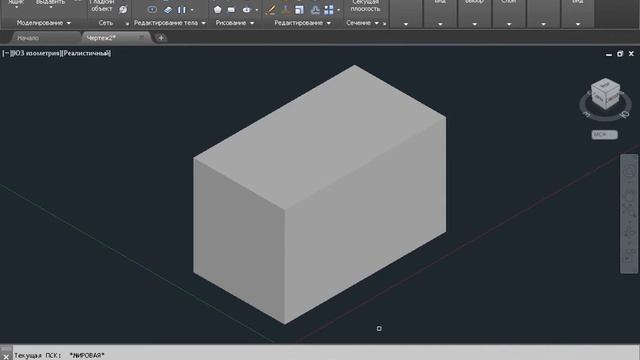Click the ShowMotion icon on navigation bar
This screenshot has height=360, width=640.
tap(629, 256)
